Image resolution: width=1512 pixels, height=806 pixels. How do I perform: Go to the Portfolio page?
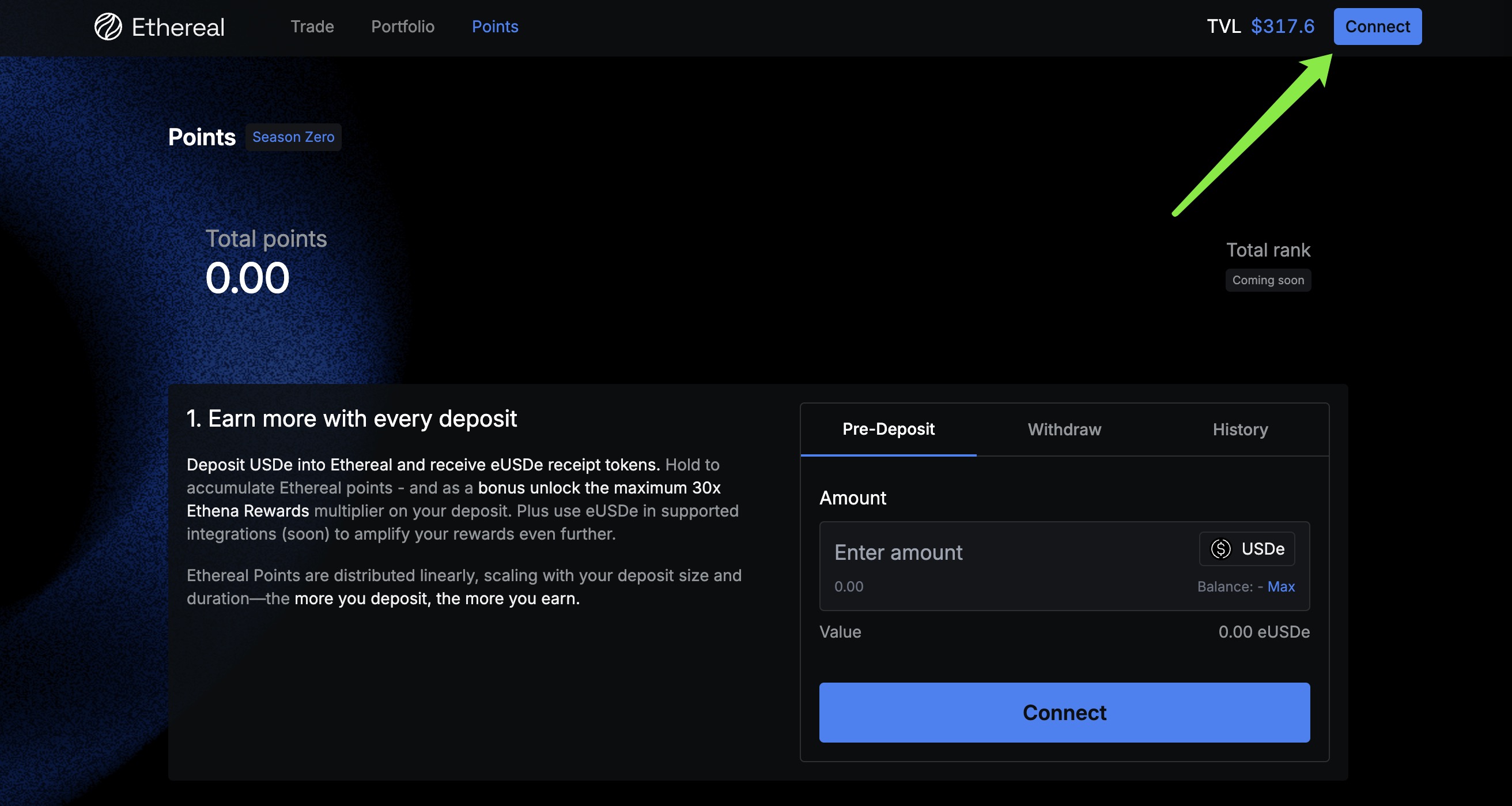point(403,27)
